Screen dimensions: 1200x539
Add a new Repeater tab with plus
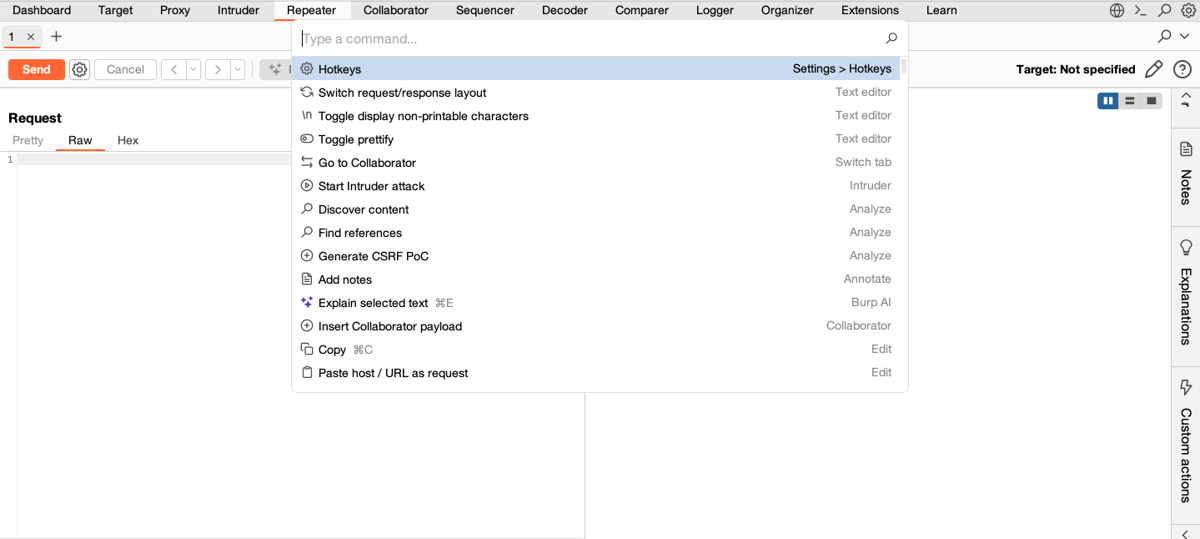coord(56,37)
